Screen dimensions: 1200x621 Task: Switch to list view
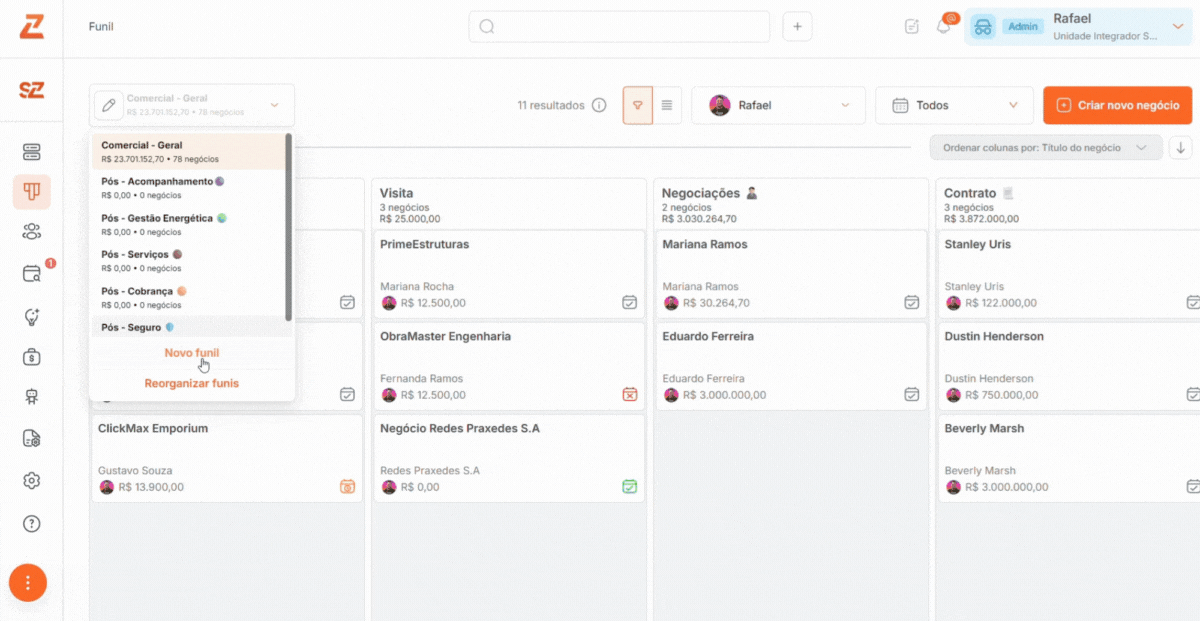click(x=667, y=105)
